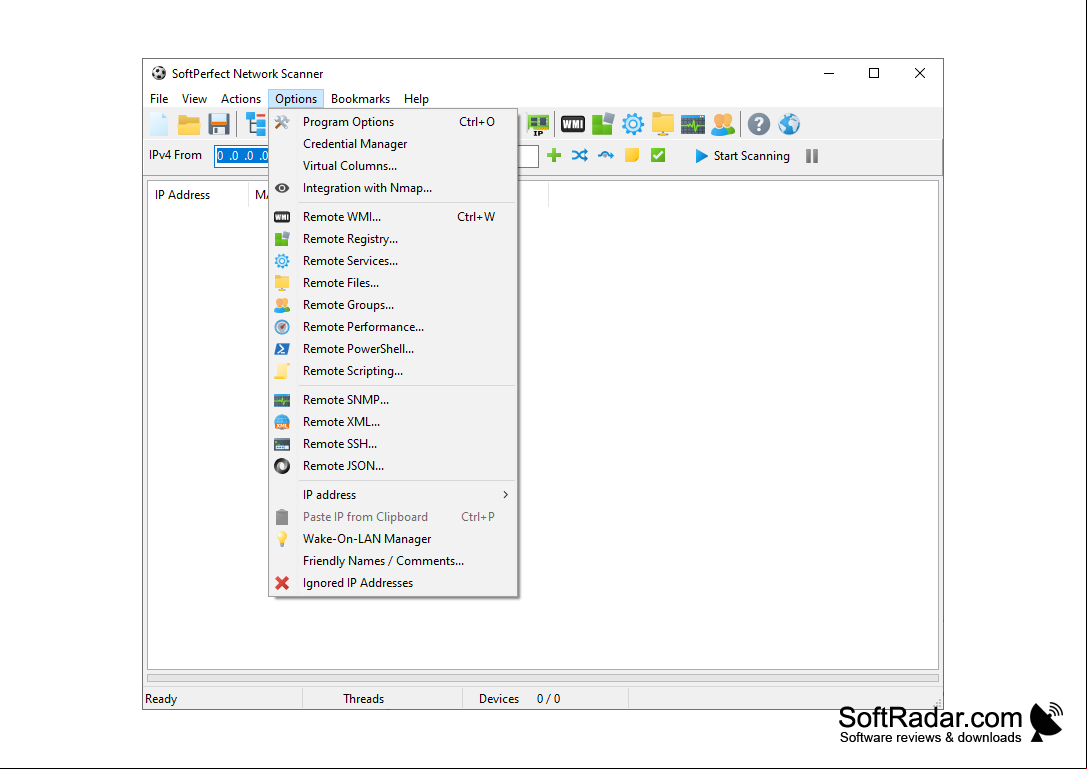Click the Wake-On-LAN lightbulb icon
The image size is (1087, 769).
click(x=282, y=539)
